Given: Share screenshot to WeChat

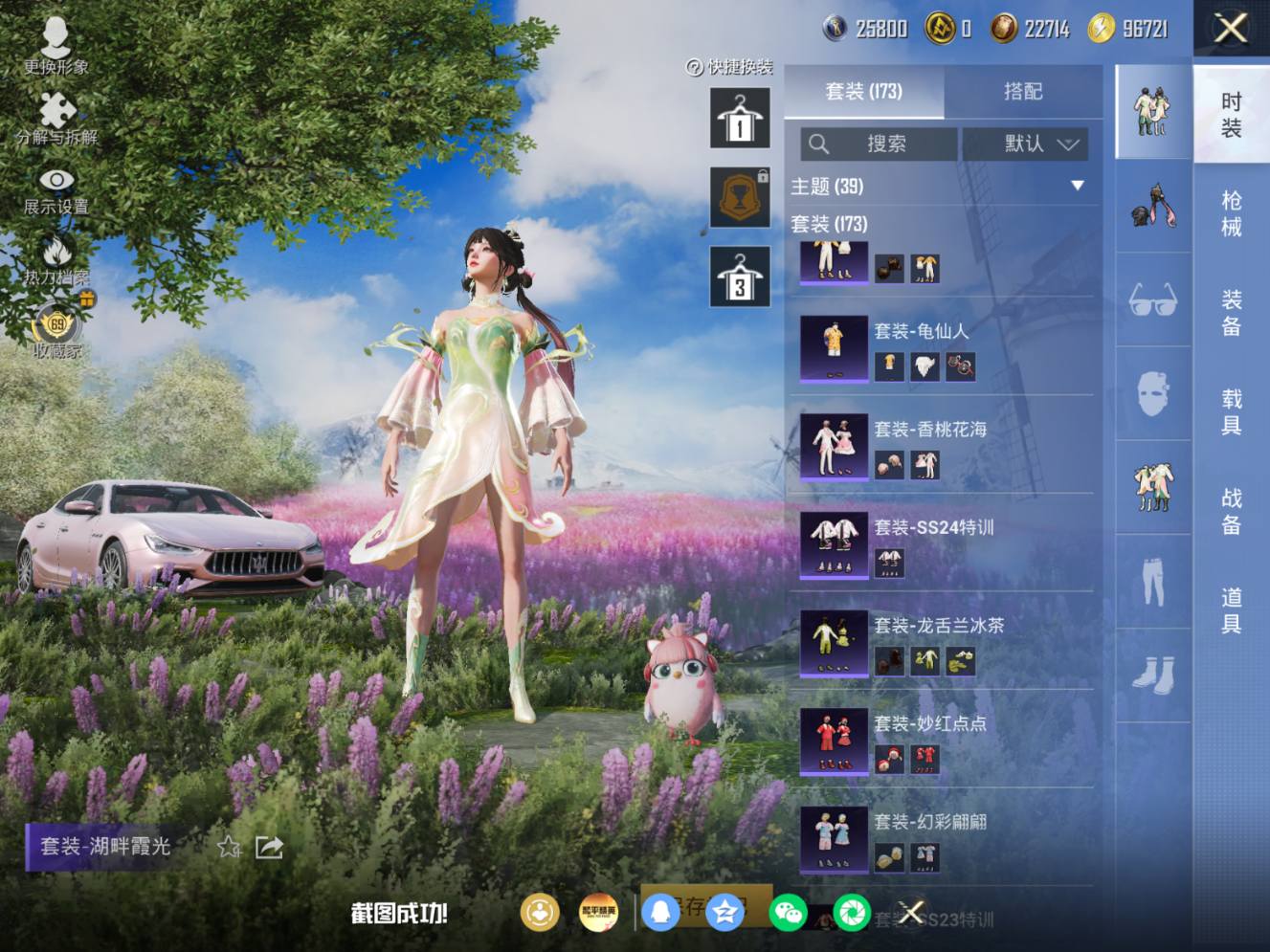Looking at the screenshot, I should 788,913.
